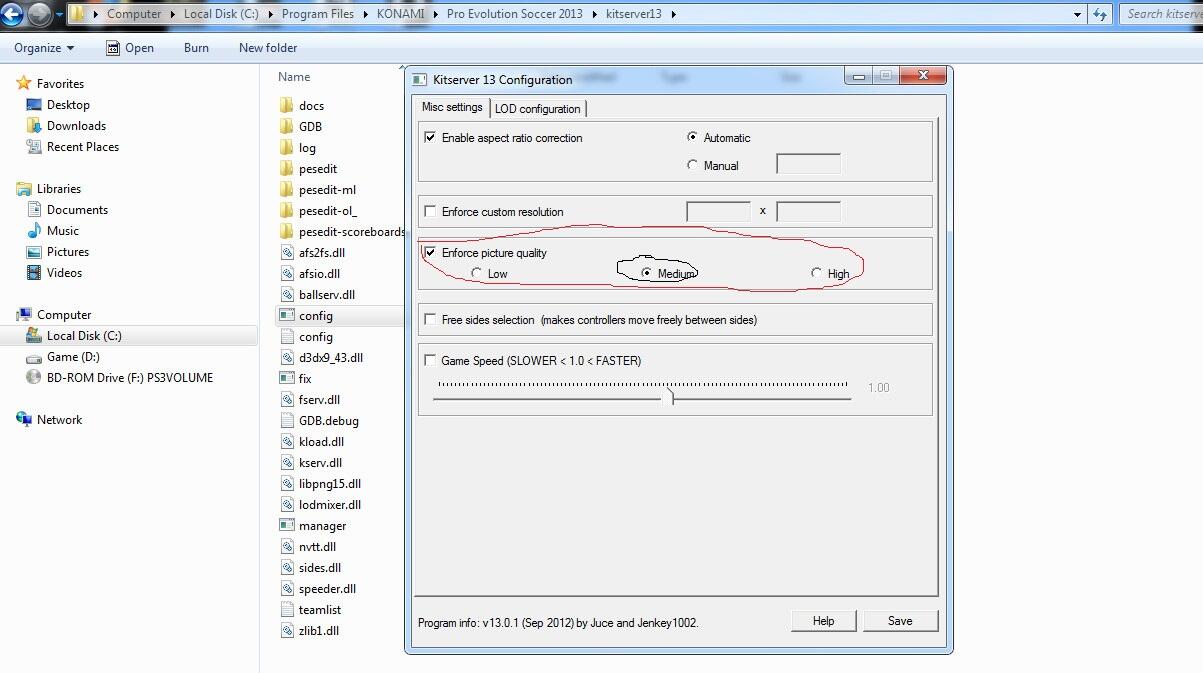The width and height of the screenshot is (1203, 673).
Task: Click New folder in Explorer toolbar
Action: (268, 47)
